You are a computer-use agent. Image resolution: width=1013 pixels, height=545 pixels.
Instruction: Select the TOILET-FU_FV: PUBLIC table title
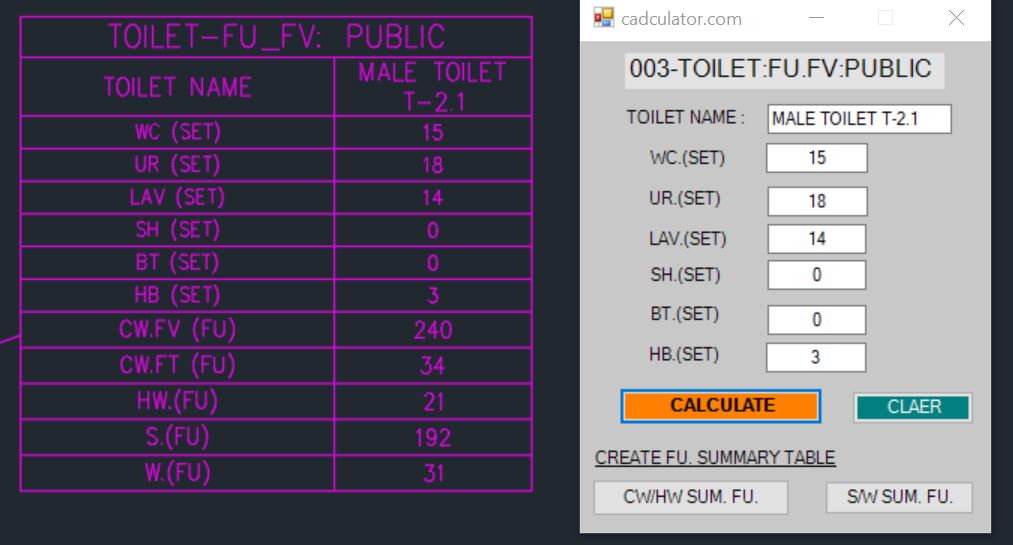pyautogui.click(x=276, y=37)
